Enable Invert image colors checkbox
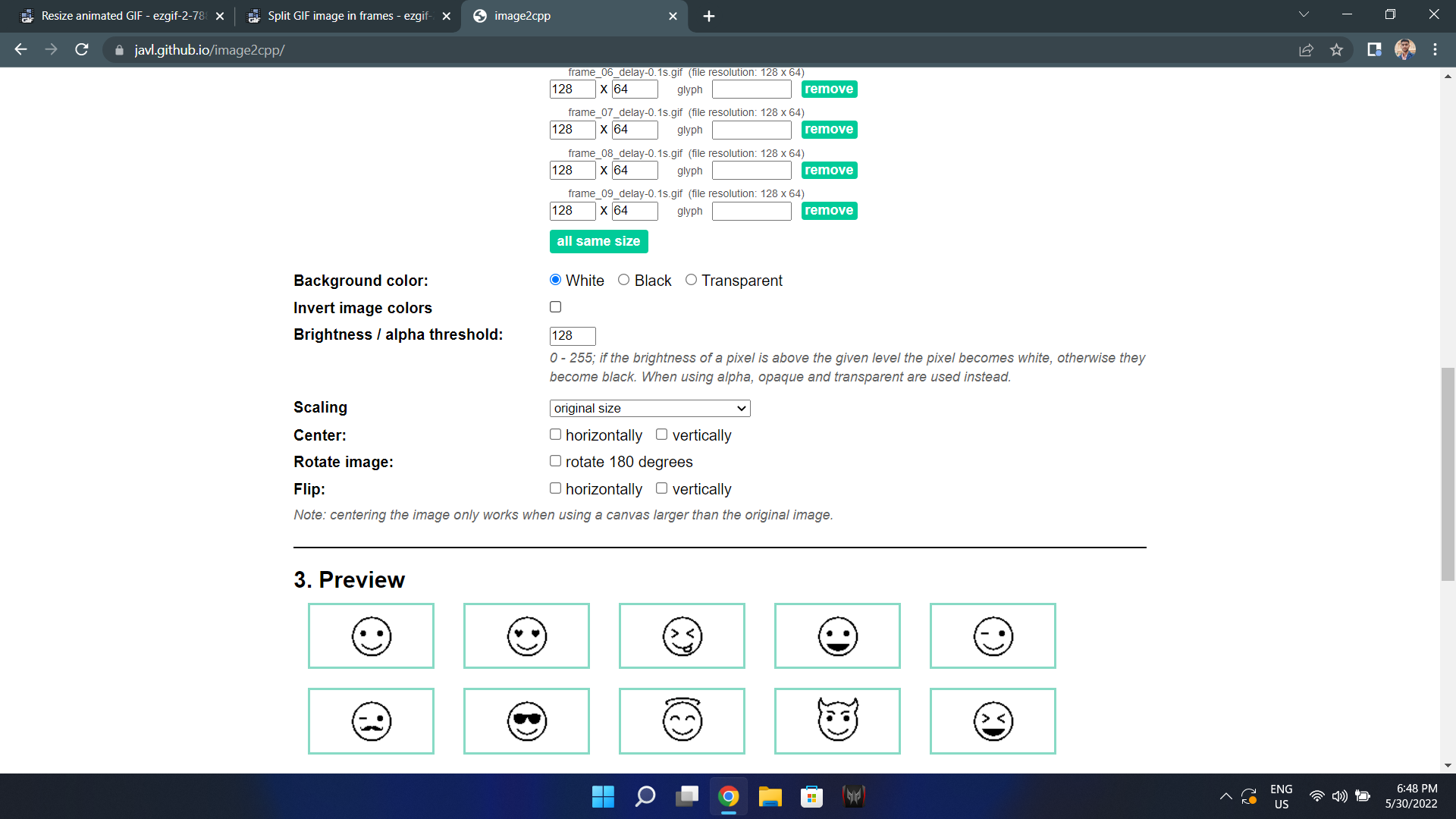The width and height of the screenshot is (1456, 819). click(x=555, y=307)
